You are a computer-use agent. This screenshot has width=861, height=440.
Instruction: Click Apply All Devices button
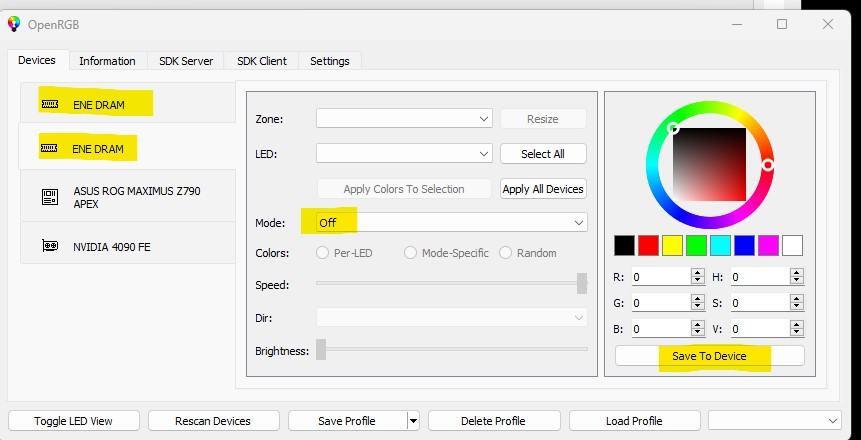click(543, 189)
